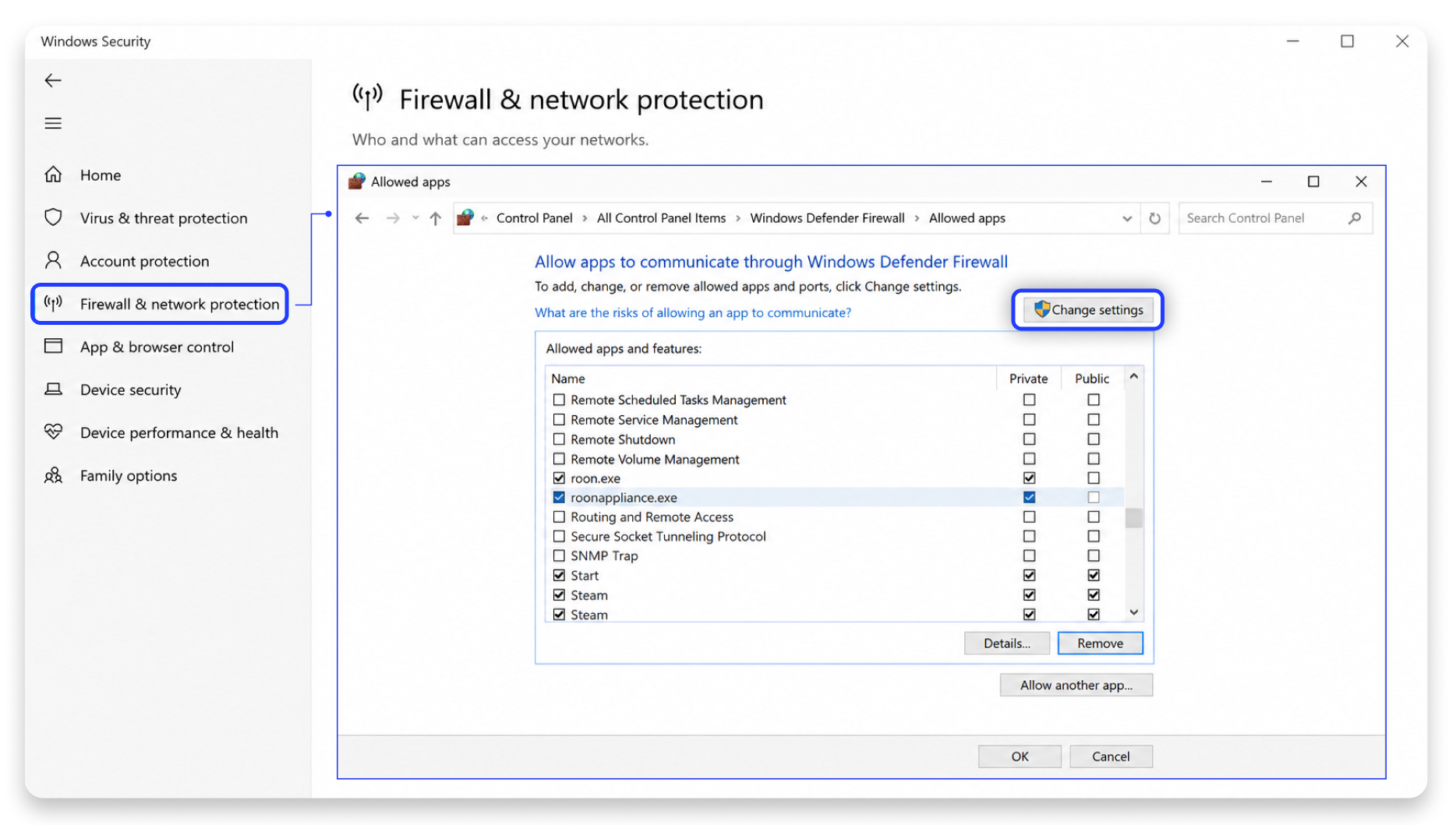Toggle Public checkbox for Secure Socket Tunneling Protocol
This screenshot has height=825, width=1456.
click(1094, 536)
